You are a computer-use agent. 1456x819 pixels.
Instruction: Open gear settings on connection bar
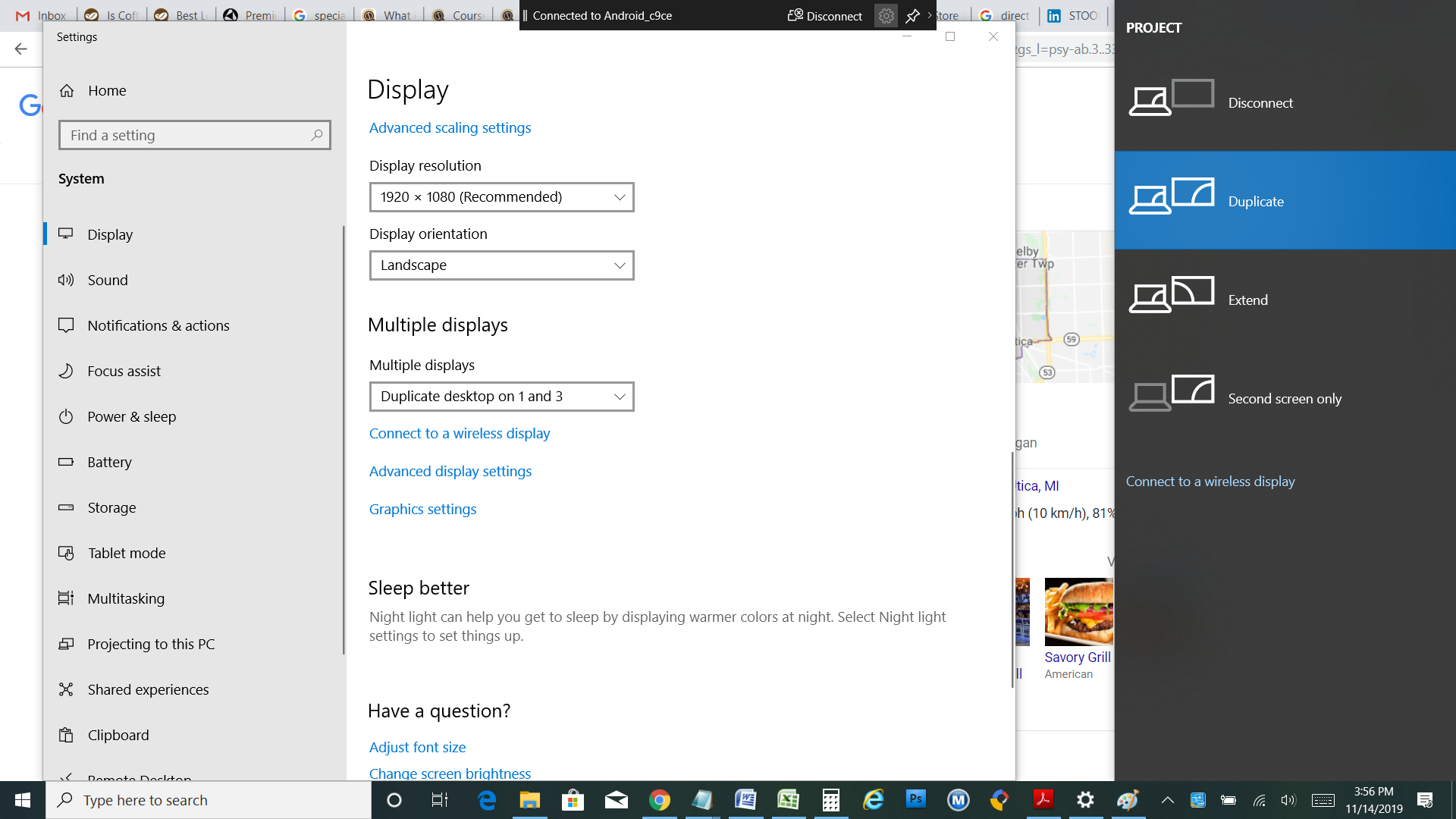[x=886, y=16]
